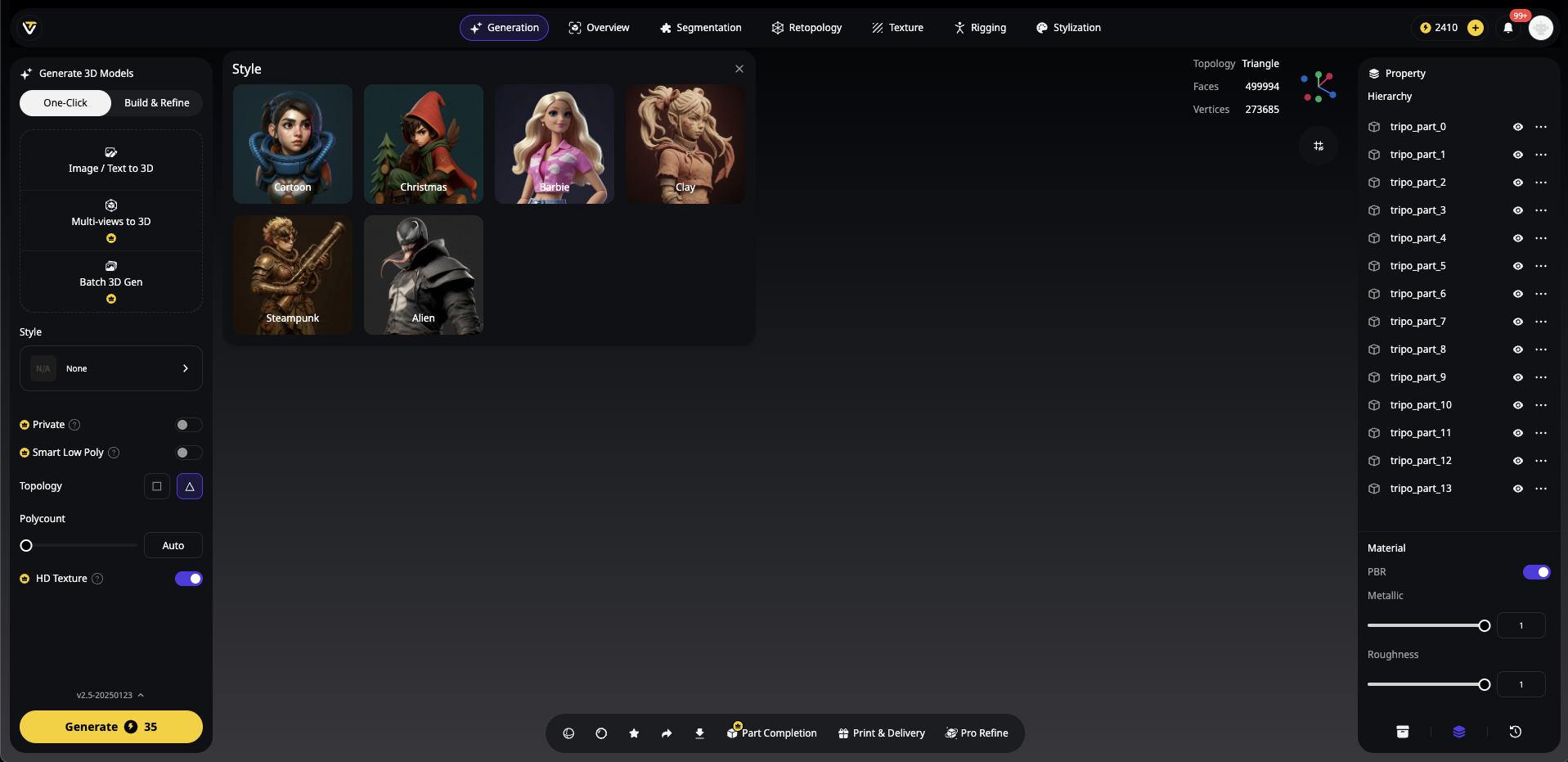Viewport: 1568px width, 762px height.
Task: Choose Multi-views to 3D
Action: (111, 221)
